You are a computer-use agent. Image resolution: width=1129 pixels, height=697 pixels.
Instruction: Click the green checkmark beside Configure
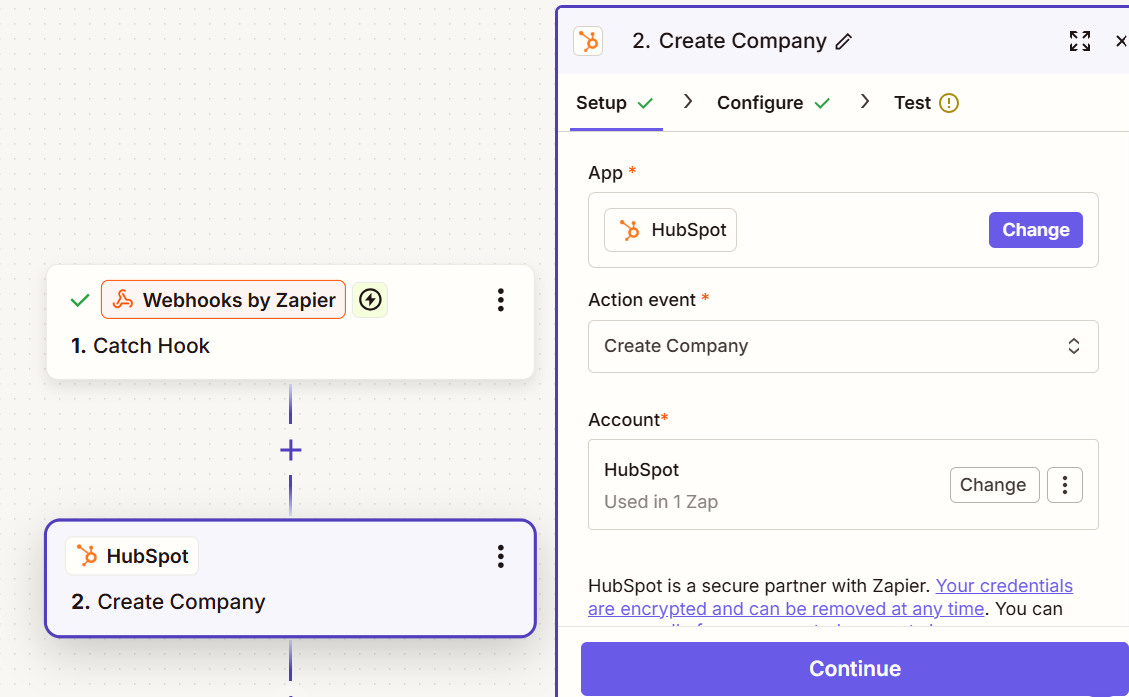pyautogui.click(x=822, y=104)
